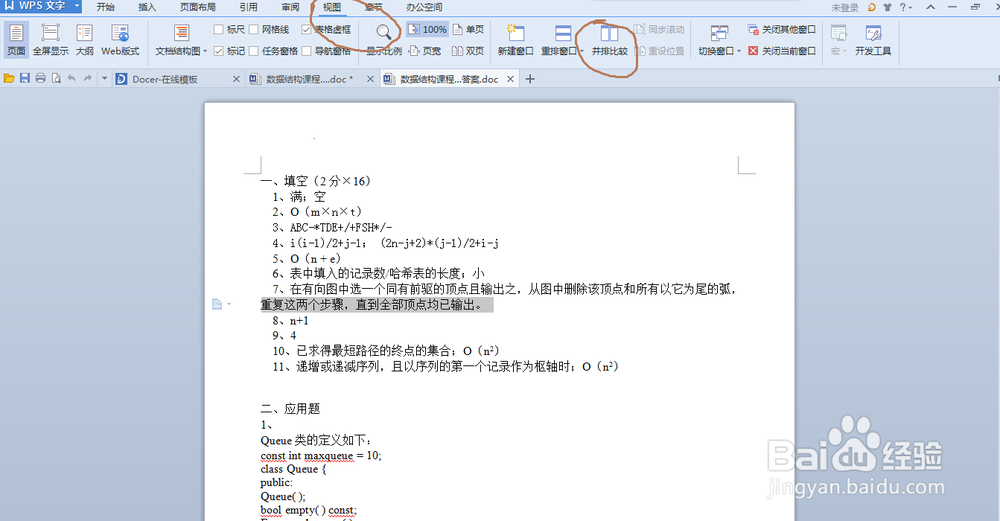Viewport: 1000px width, 521px height.
Task: Open 全屏显示 full screen mode
Action: [50, 40]
